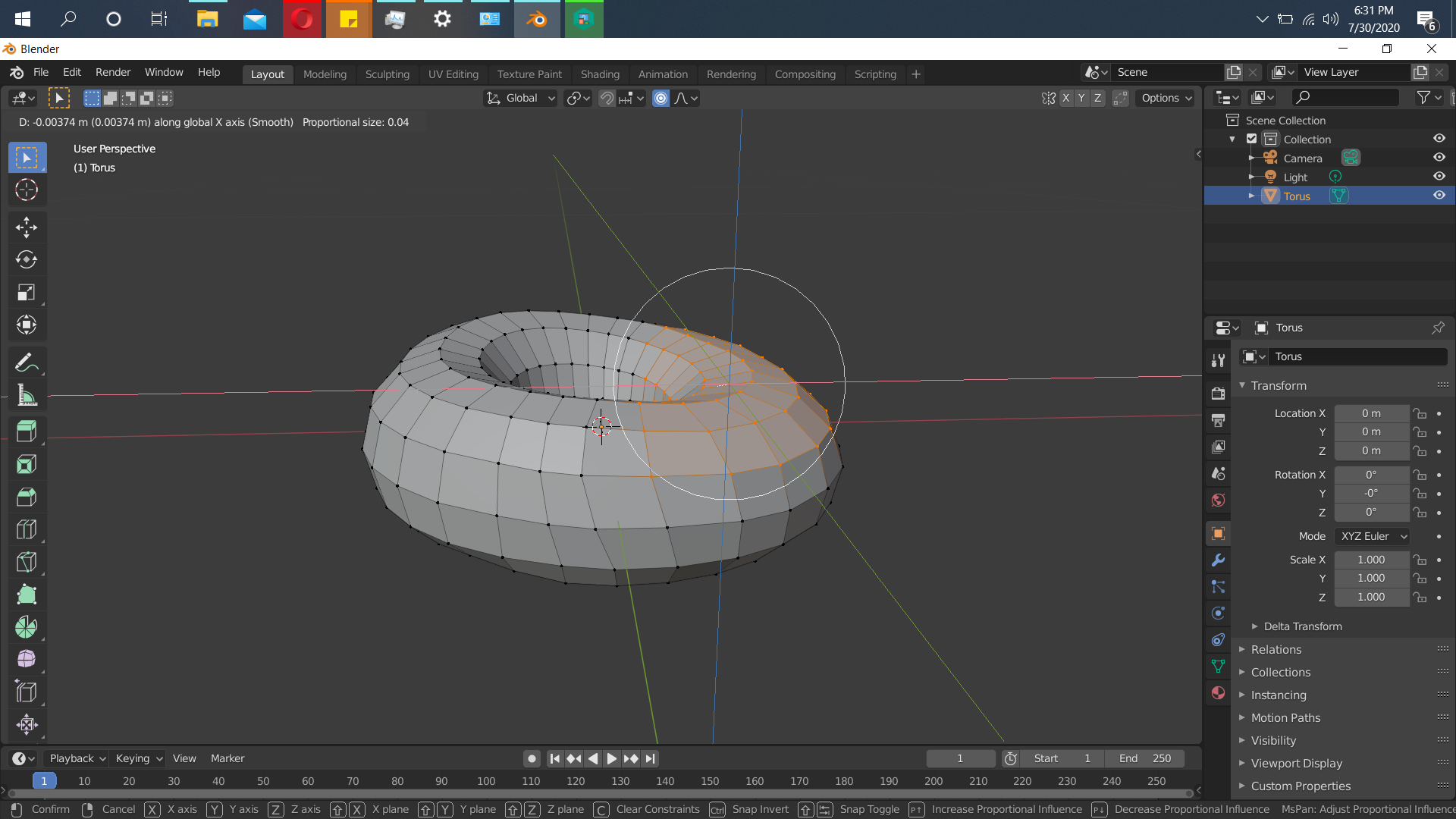1456x819 pixels.
Task: Click the End frame value 250
Action: pyautogui.click(x=1146, y=759)
